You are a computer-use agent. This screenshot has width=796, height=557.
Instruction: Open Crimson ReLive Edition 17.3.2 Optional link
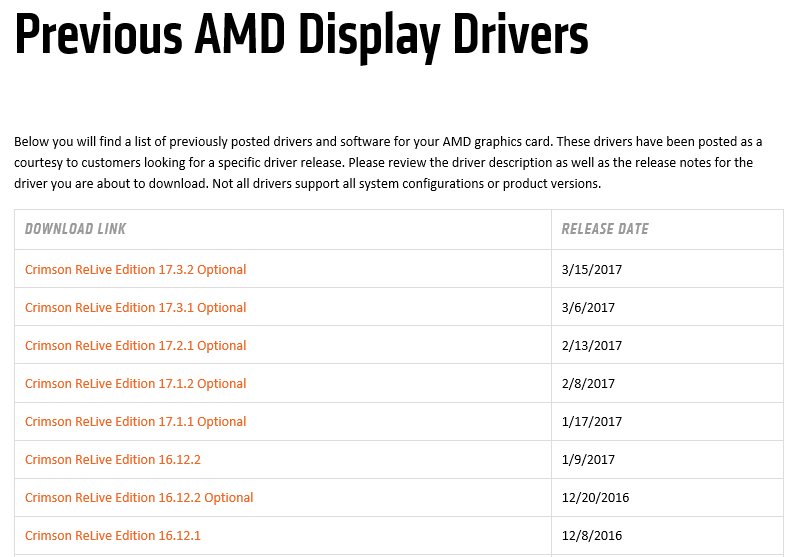pos(136,270)
